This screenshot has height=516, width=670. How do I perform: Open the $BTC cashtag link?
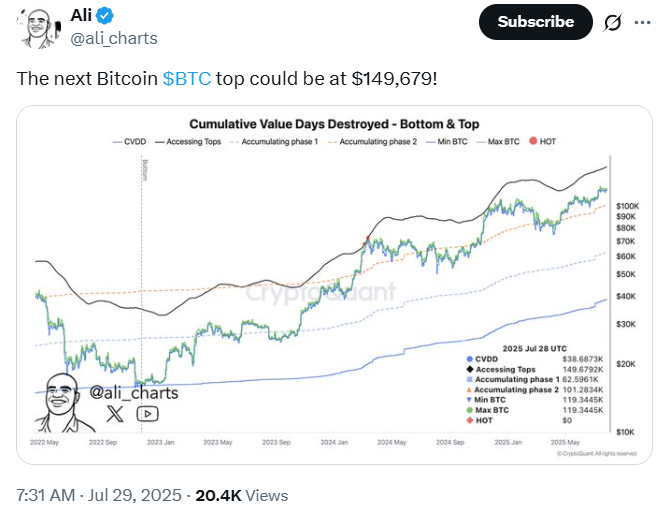pos(186,78)
